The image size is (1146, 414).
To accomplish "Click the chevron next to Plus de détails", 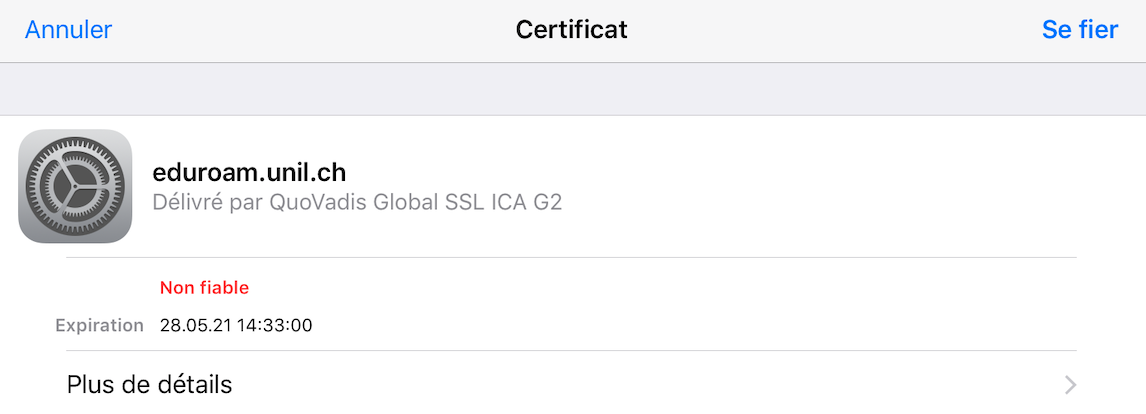I will pyautogui.click(x=1070, y=385).
